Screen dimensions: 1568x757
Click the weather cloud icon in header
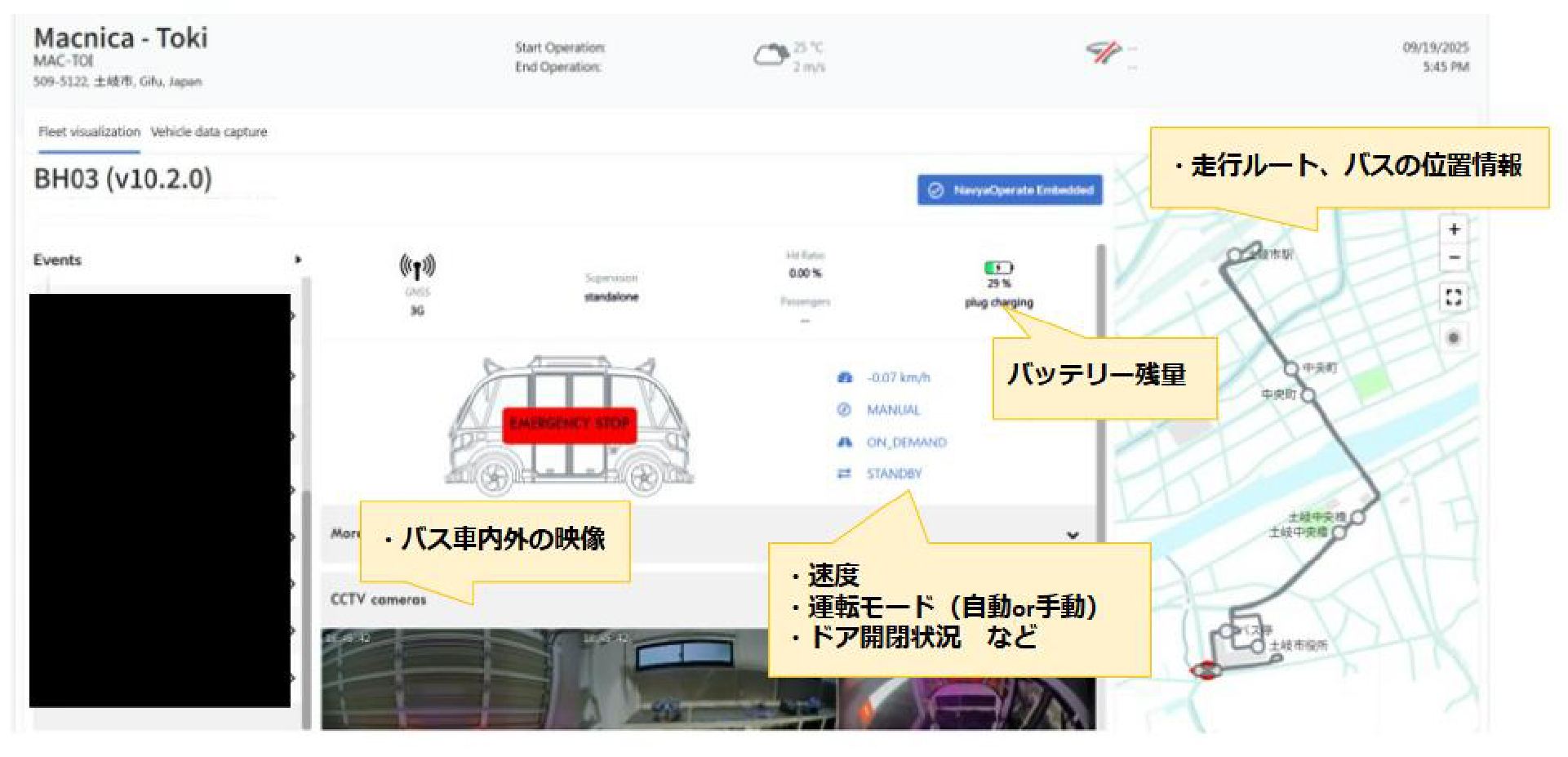coord(770,56)
